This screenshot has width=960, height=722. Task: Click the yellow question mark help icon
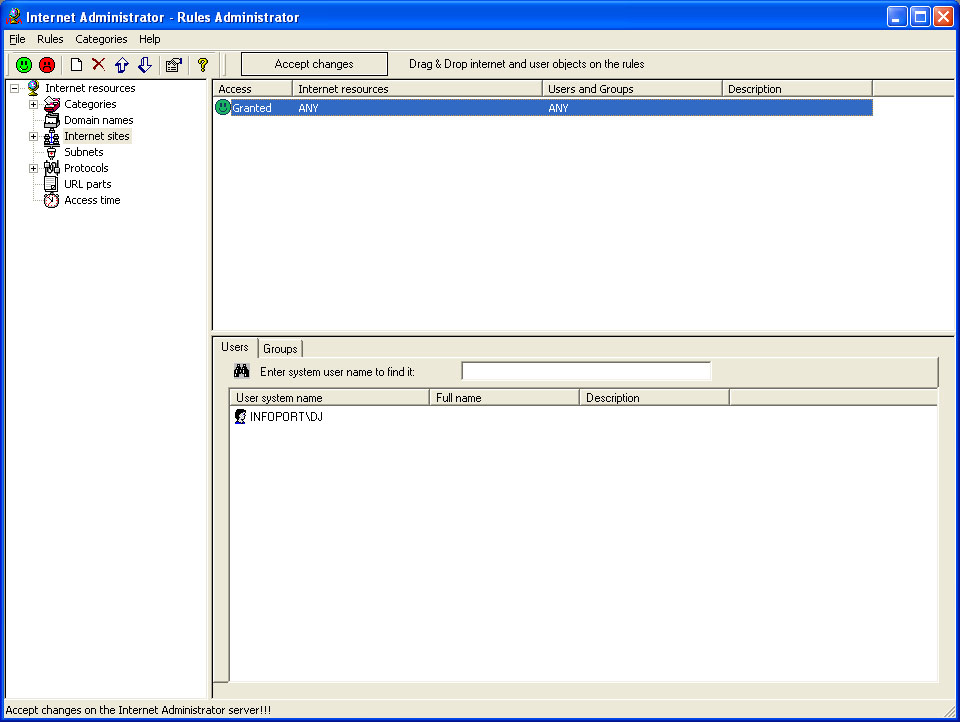click(x=202, y=65)
